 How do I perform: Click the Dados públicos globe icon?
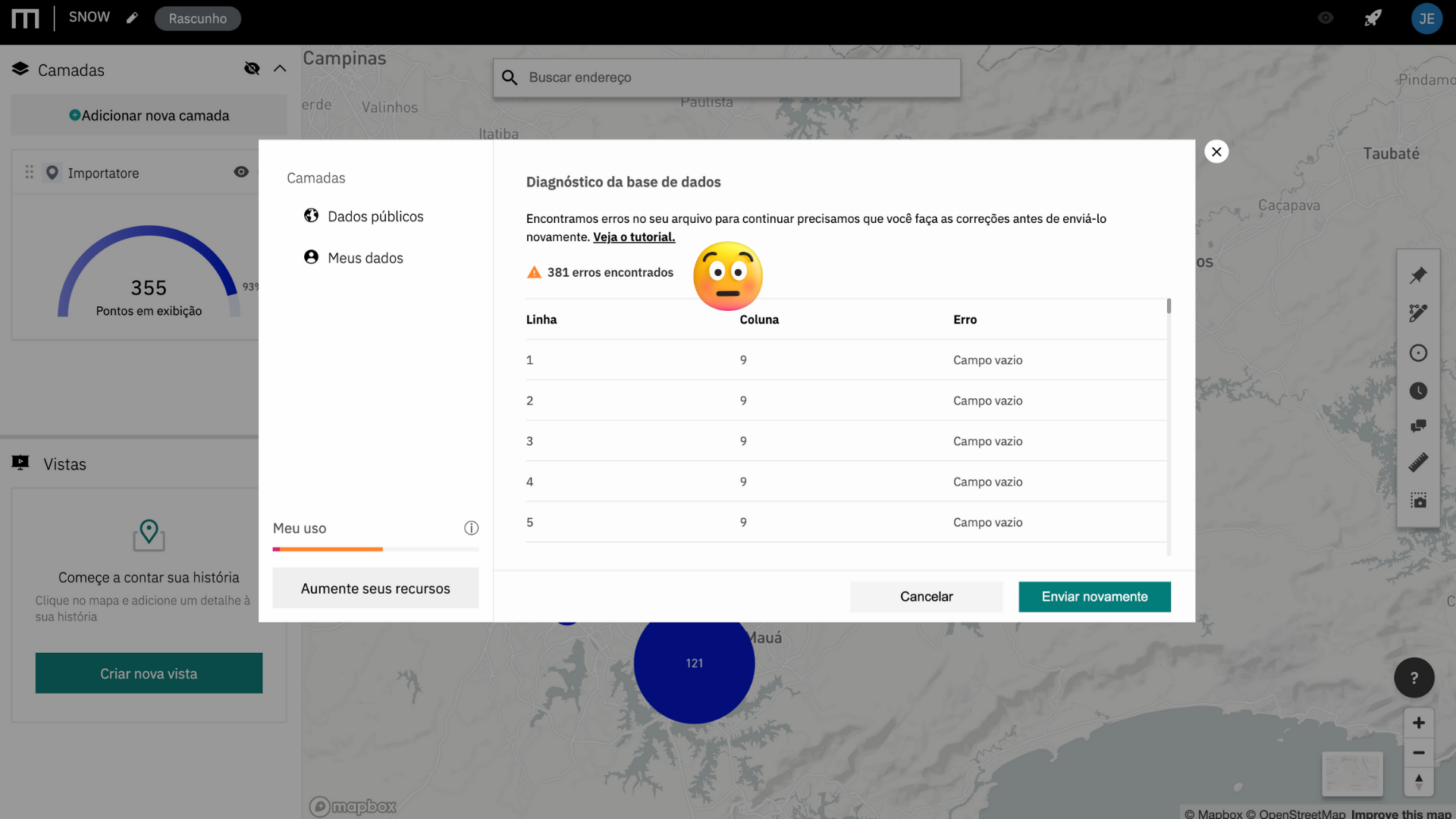click(311, 215)
